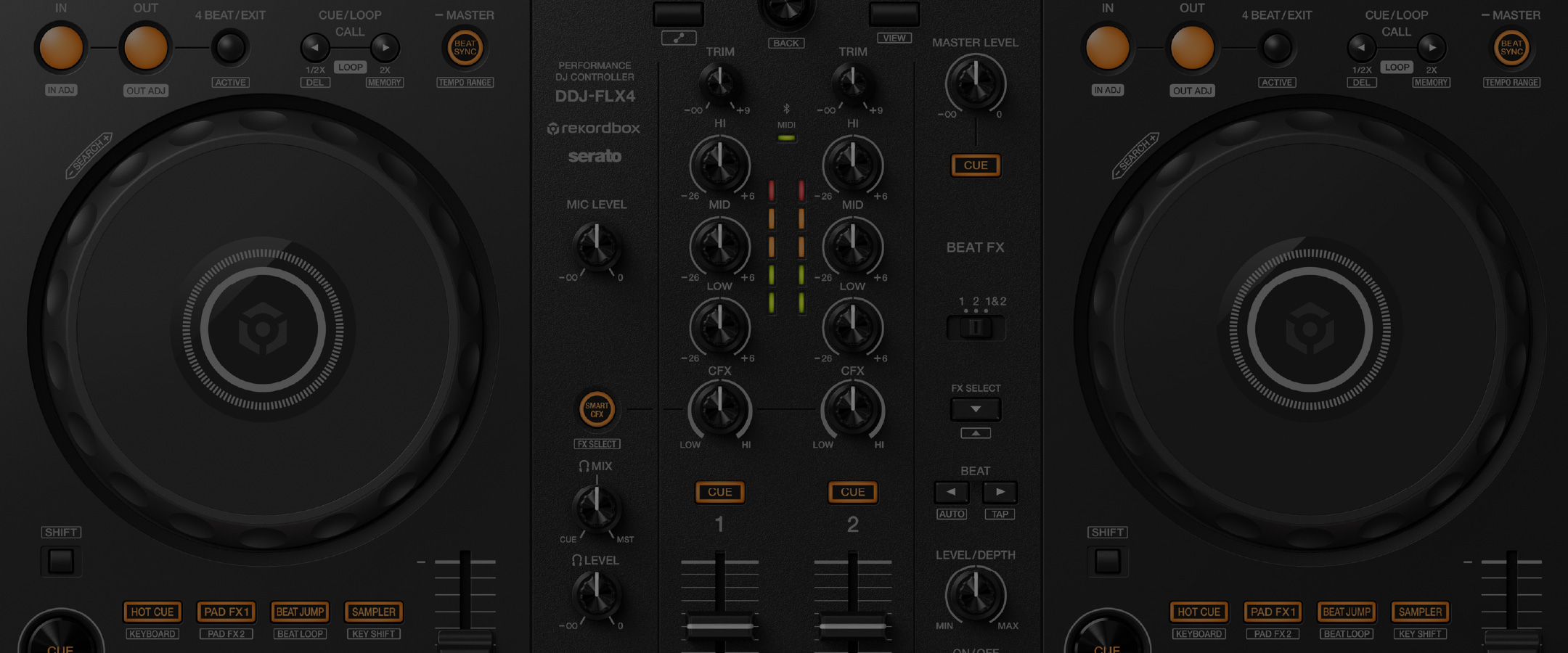Select left deck BEAT JUMP mode

(x=300, y=612)
